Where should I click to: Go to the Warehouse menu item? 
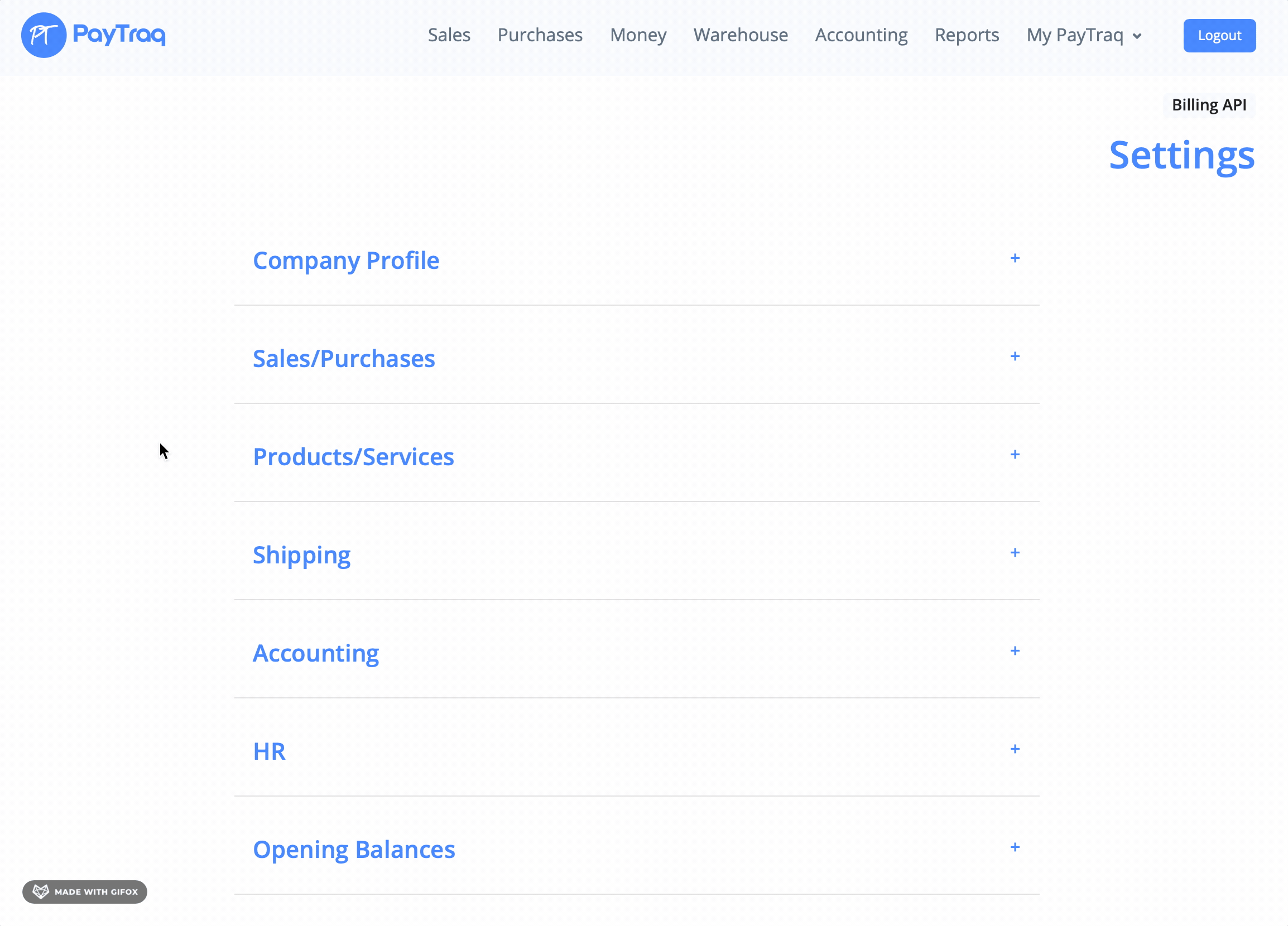(x=740, y=35)
